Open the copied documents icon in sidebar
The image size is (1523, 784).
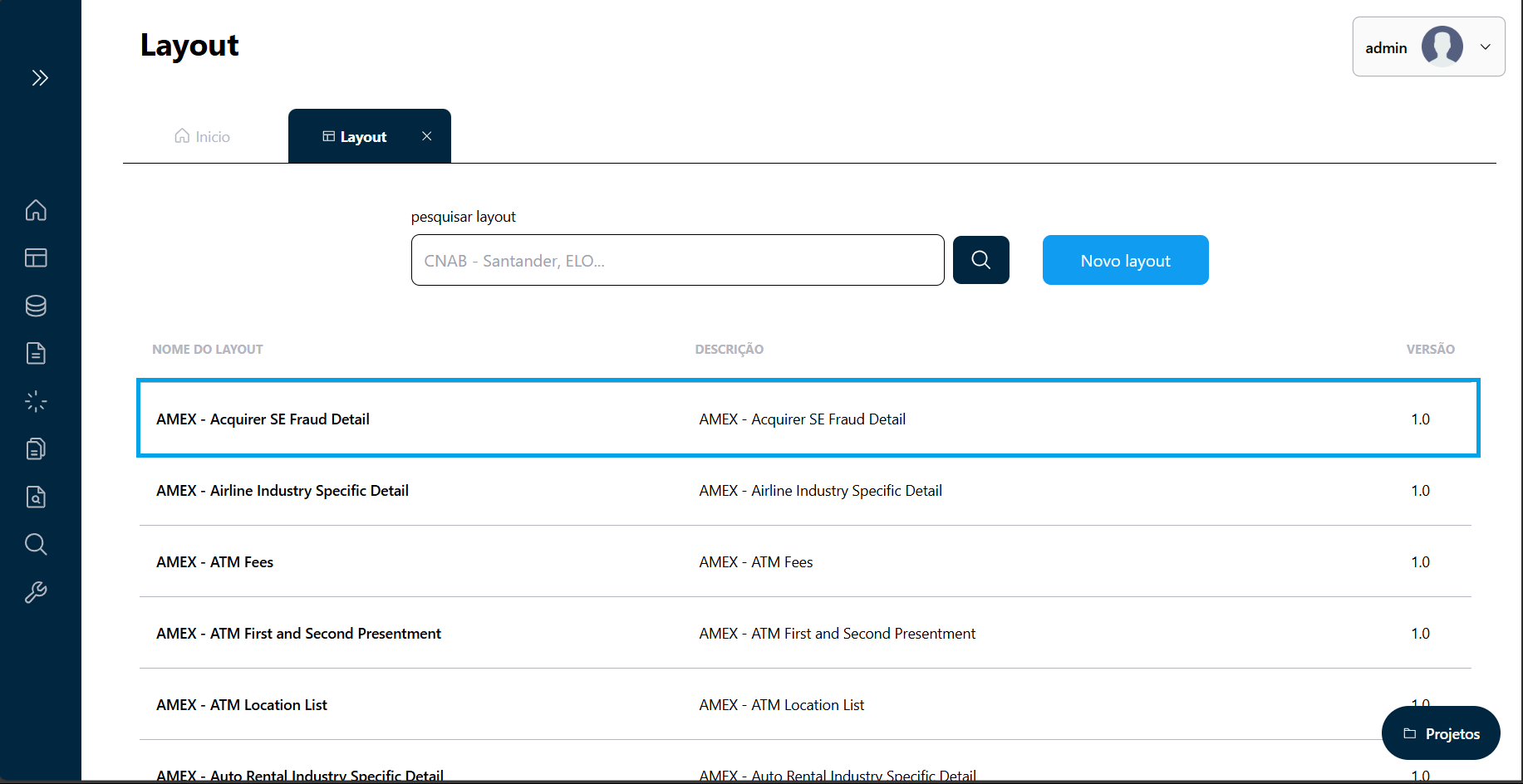click(36, 449)
